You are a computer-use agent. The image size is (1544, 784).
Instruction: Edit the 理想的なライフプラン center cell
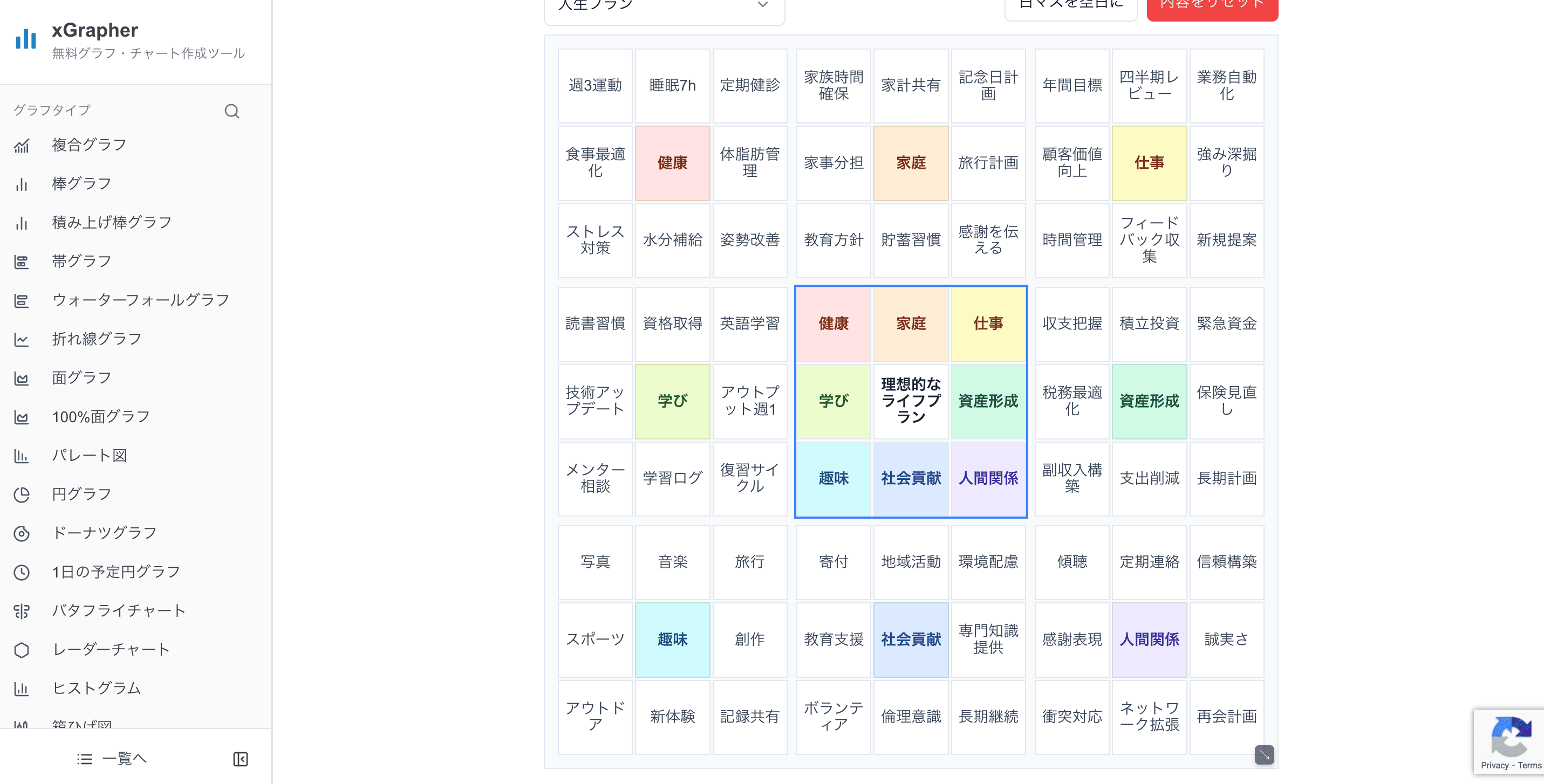pyautogui.click(x=911, y=401)
